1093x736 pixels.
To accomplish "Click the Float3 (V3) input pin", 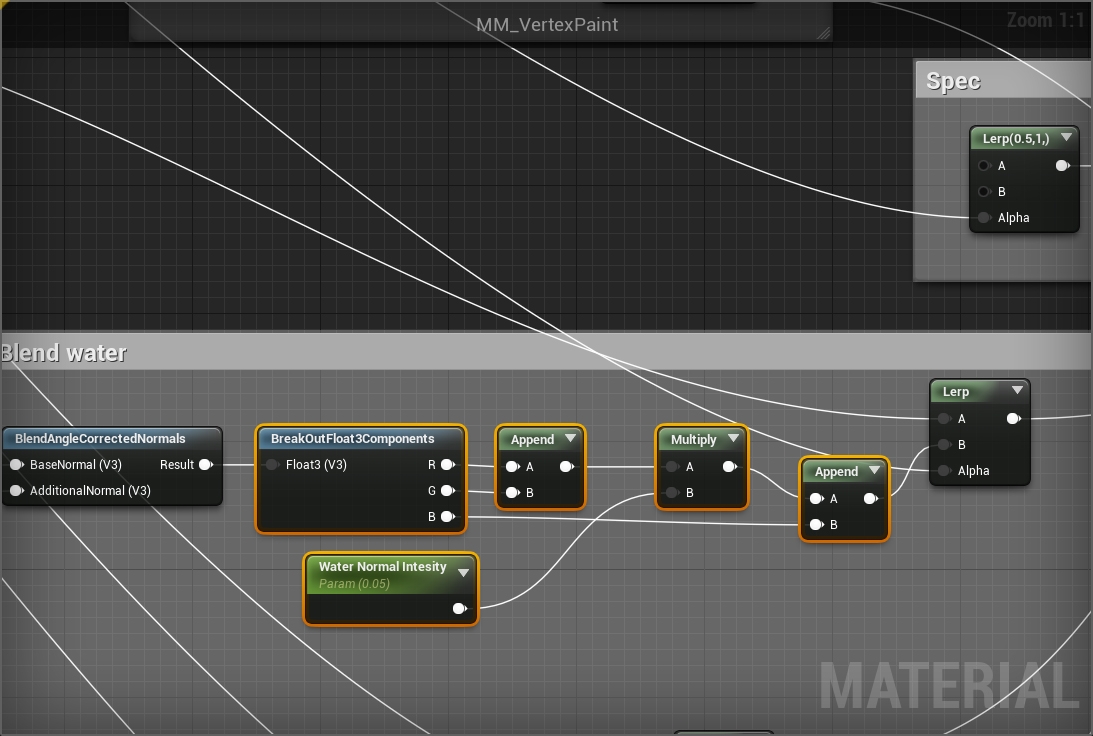I will (273, 465).
